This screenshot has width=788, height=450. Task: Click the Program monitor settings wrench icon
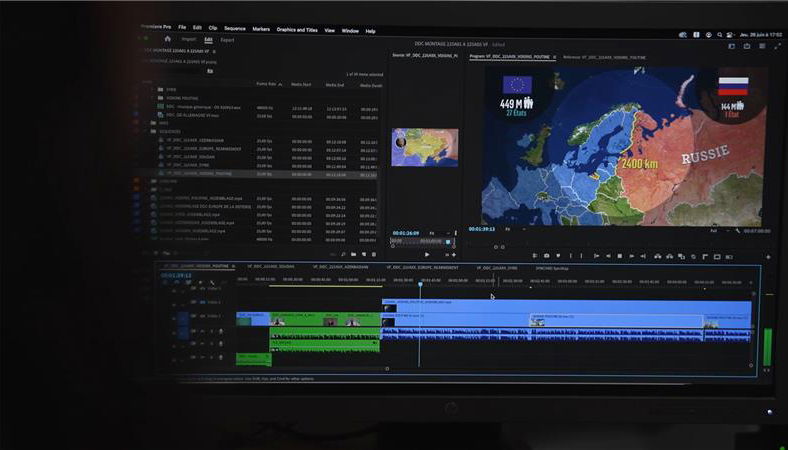pyautogui.click(x=738, y=229)
